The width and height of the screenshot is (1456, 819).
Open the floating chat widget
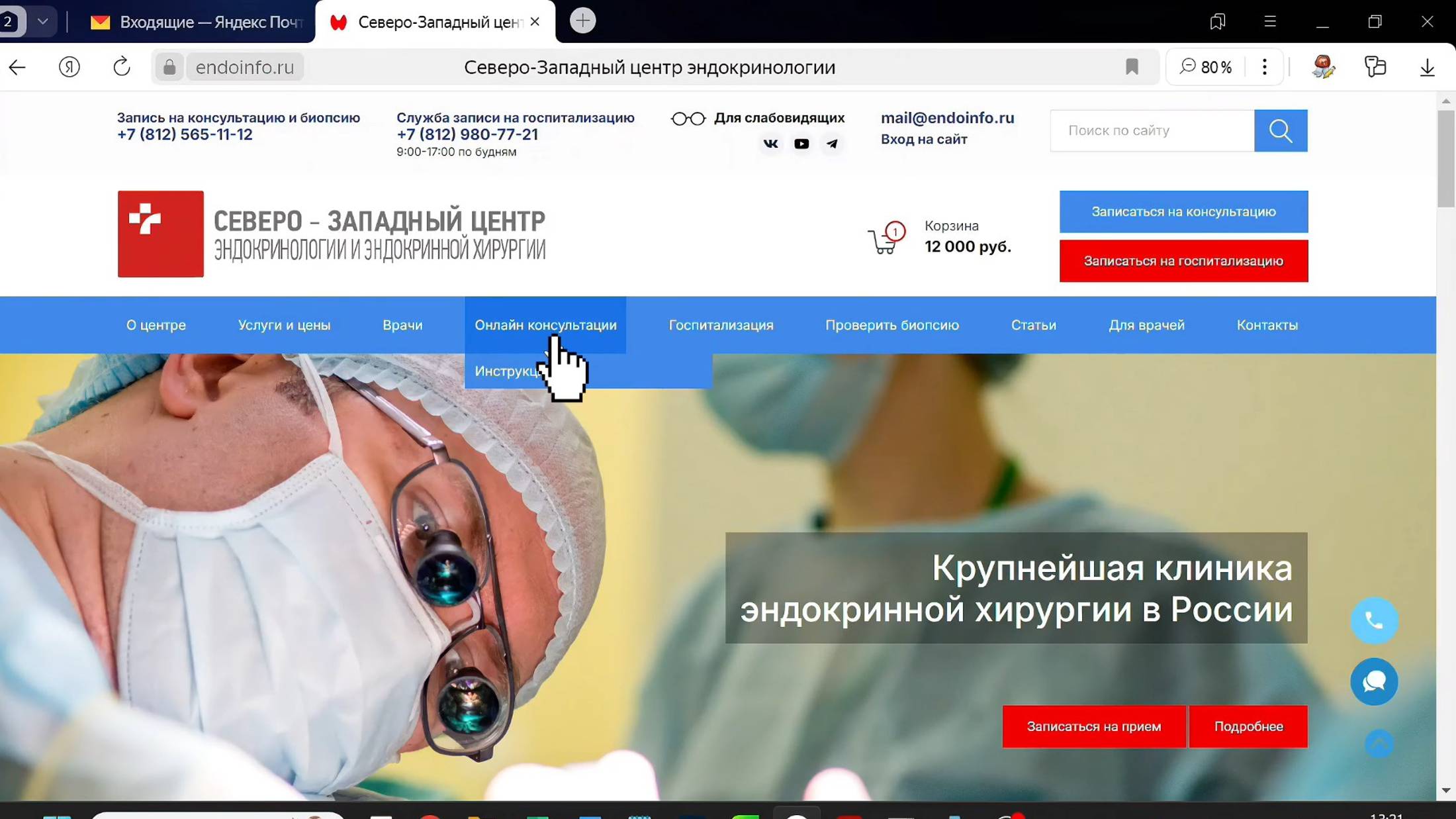coord(1374,681)
